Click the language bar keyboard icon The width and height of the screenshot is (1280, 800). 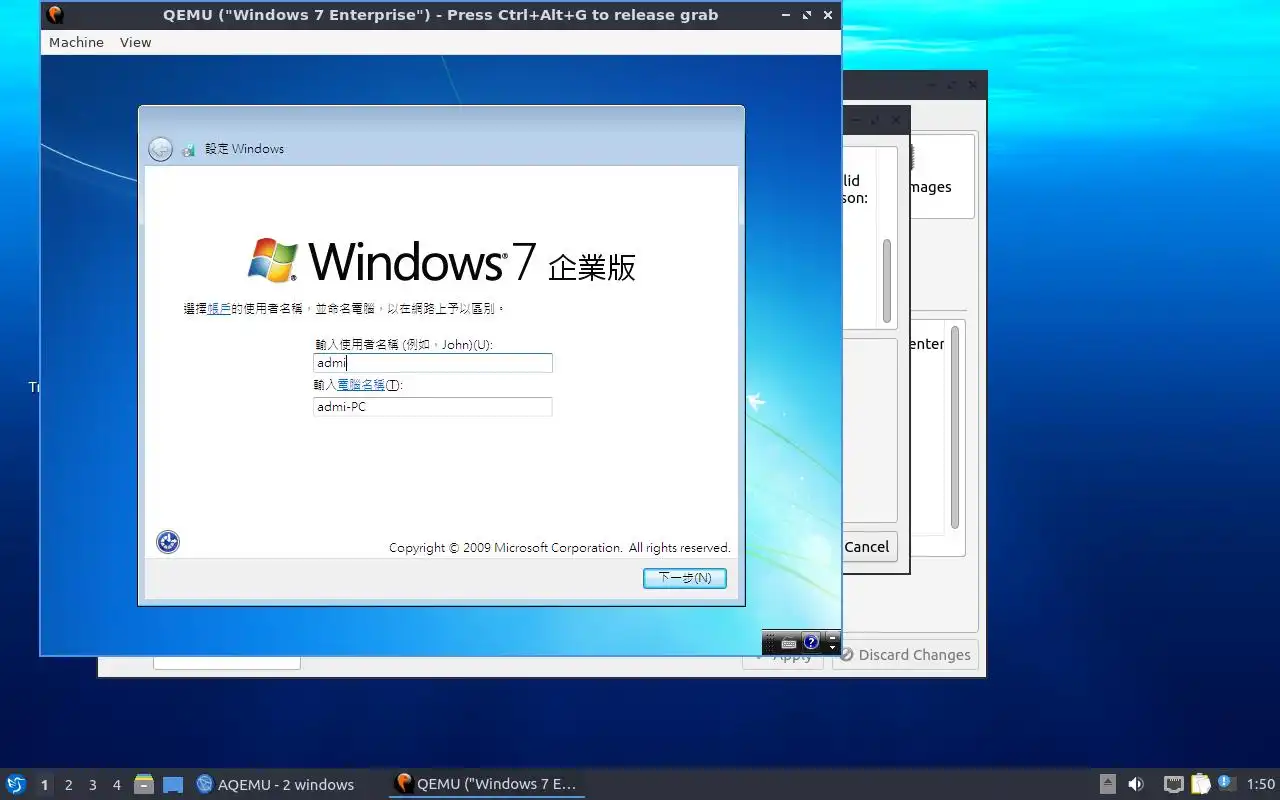tap(789, 643)
